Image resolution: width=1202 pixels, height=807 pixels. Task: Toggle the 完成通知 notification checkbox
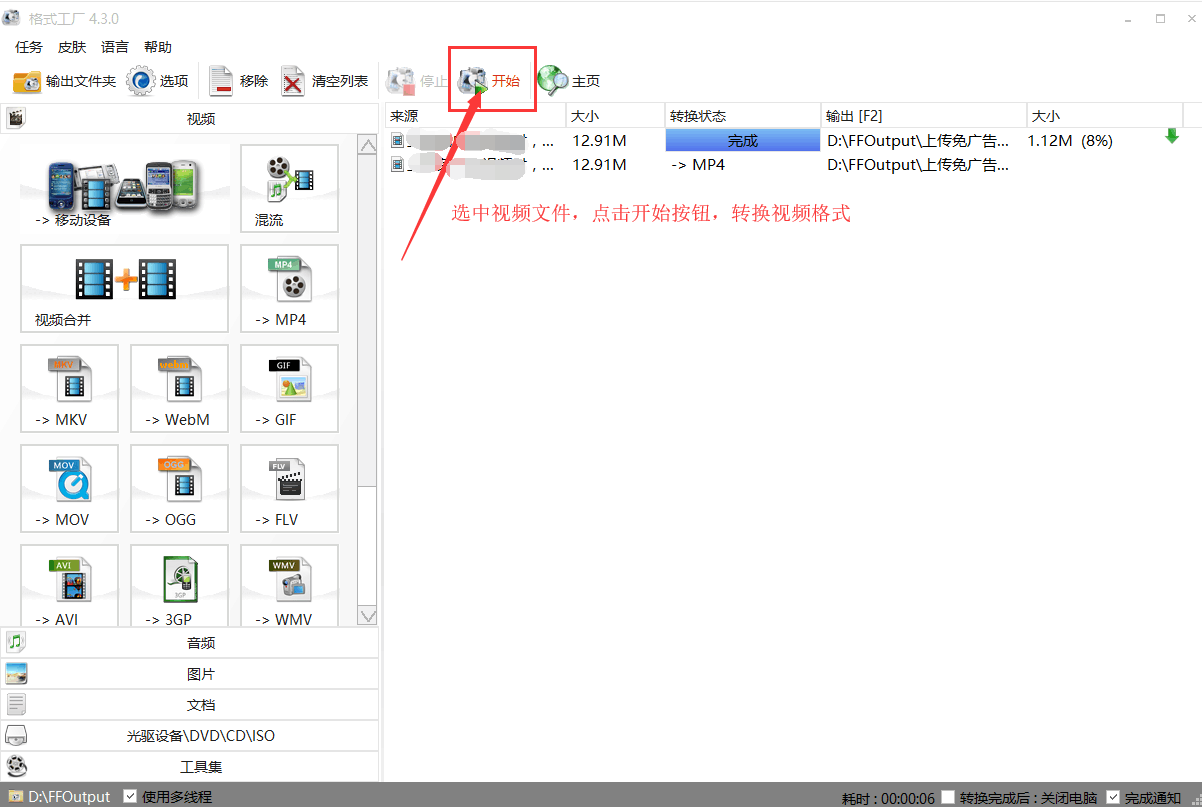(1113, 797)
